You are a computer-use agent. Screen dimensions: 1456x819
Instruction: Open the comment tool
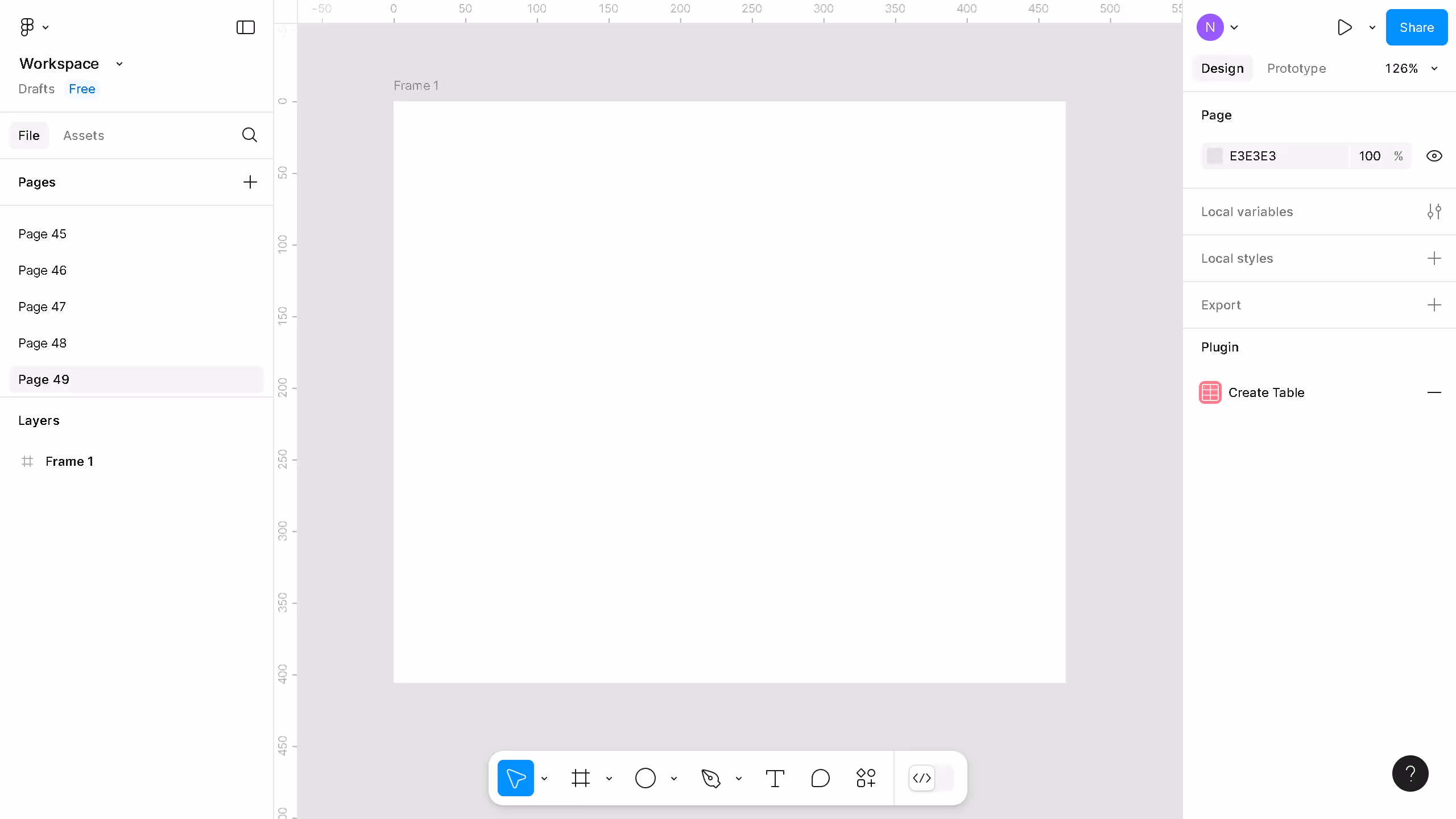819,777
